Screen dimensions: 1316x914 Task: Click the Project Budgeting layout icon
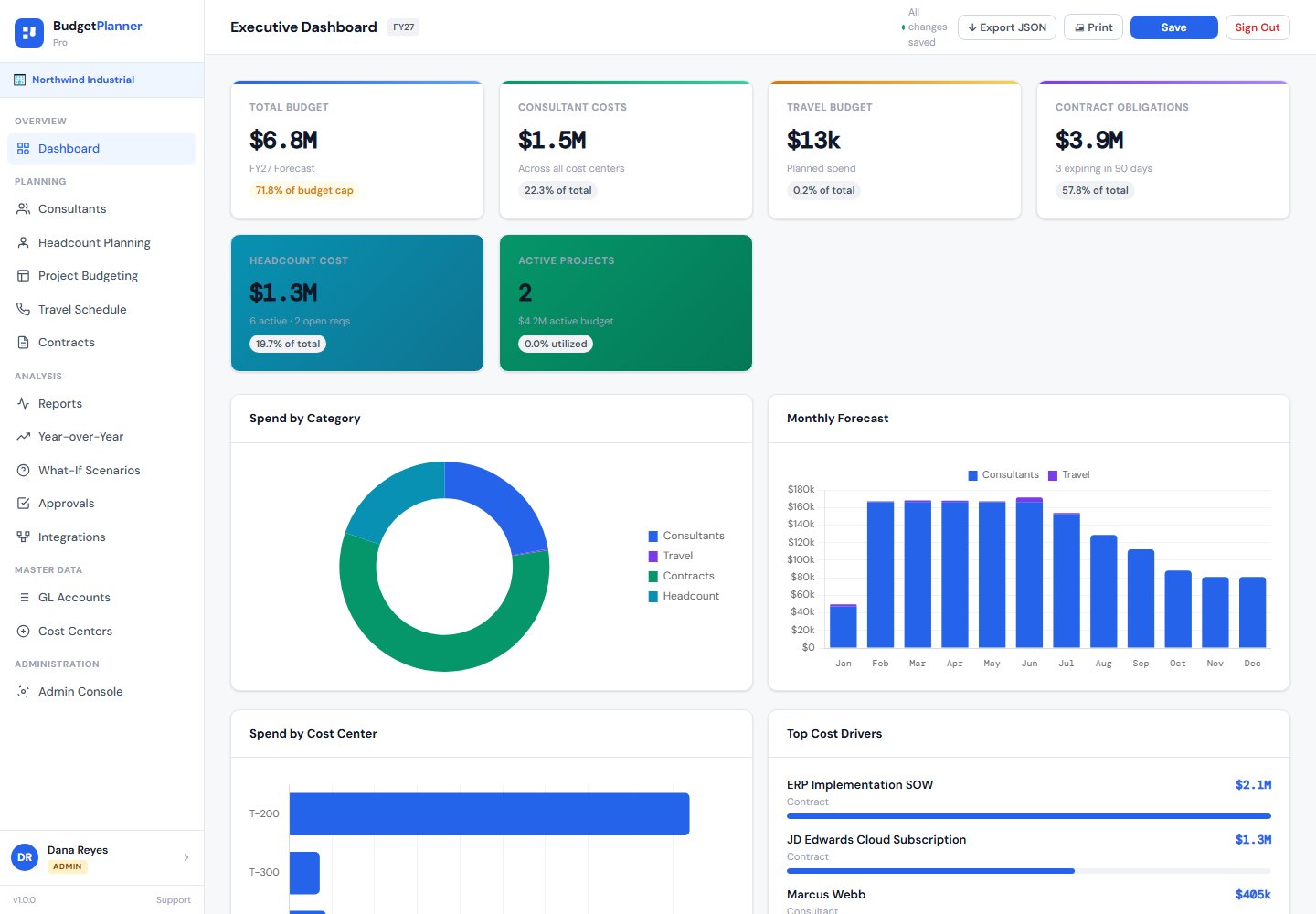[24, 275]
